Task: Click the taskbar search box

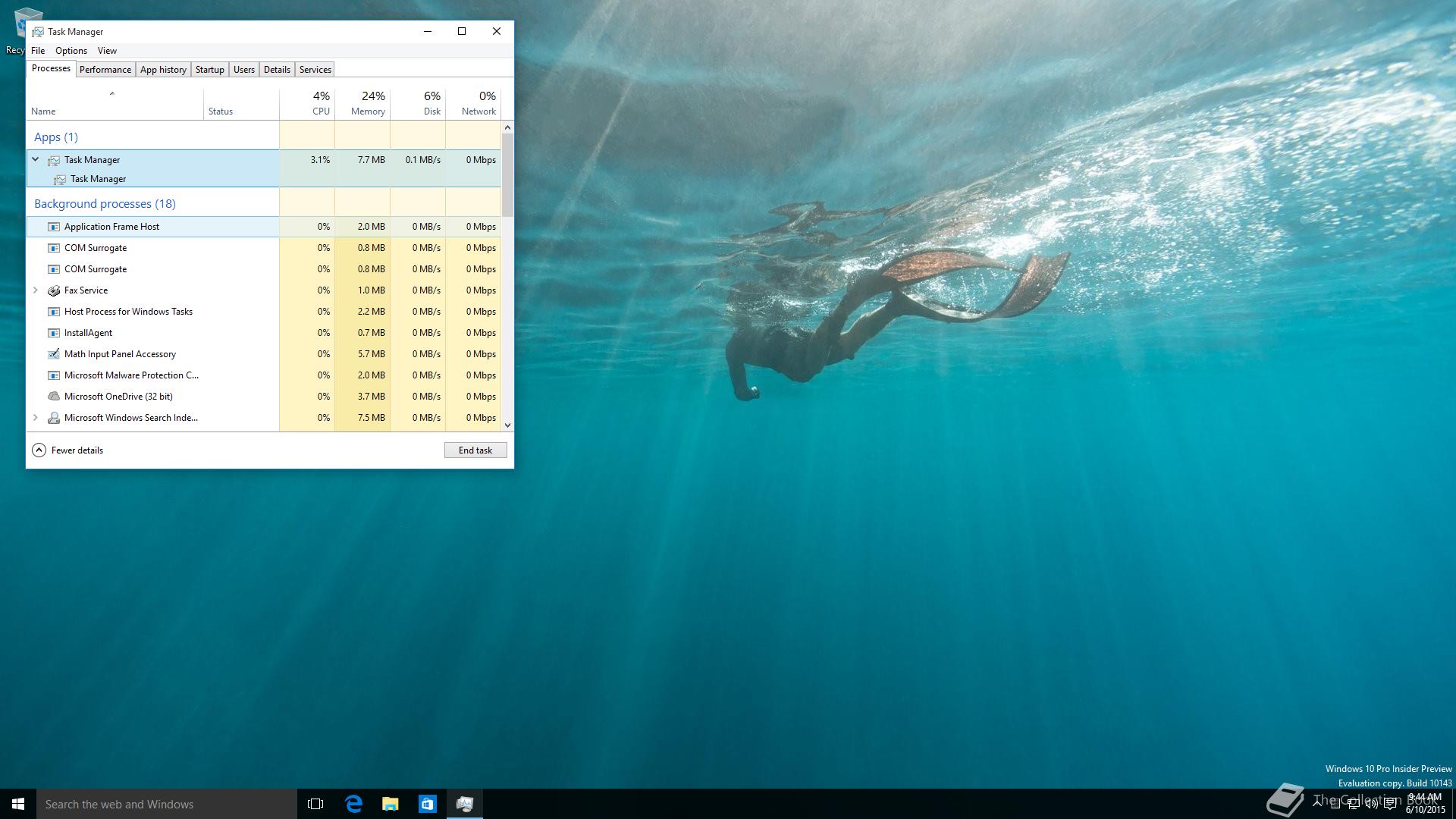Action: (167, 804)
